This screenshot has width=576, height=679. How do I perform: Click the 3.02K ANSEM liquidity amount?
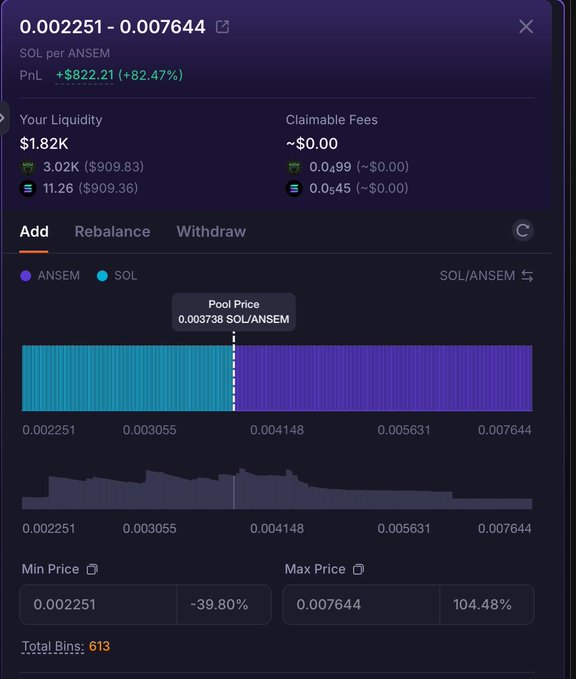click(61, 167)
